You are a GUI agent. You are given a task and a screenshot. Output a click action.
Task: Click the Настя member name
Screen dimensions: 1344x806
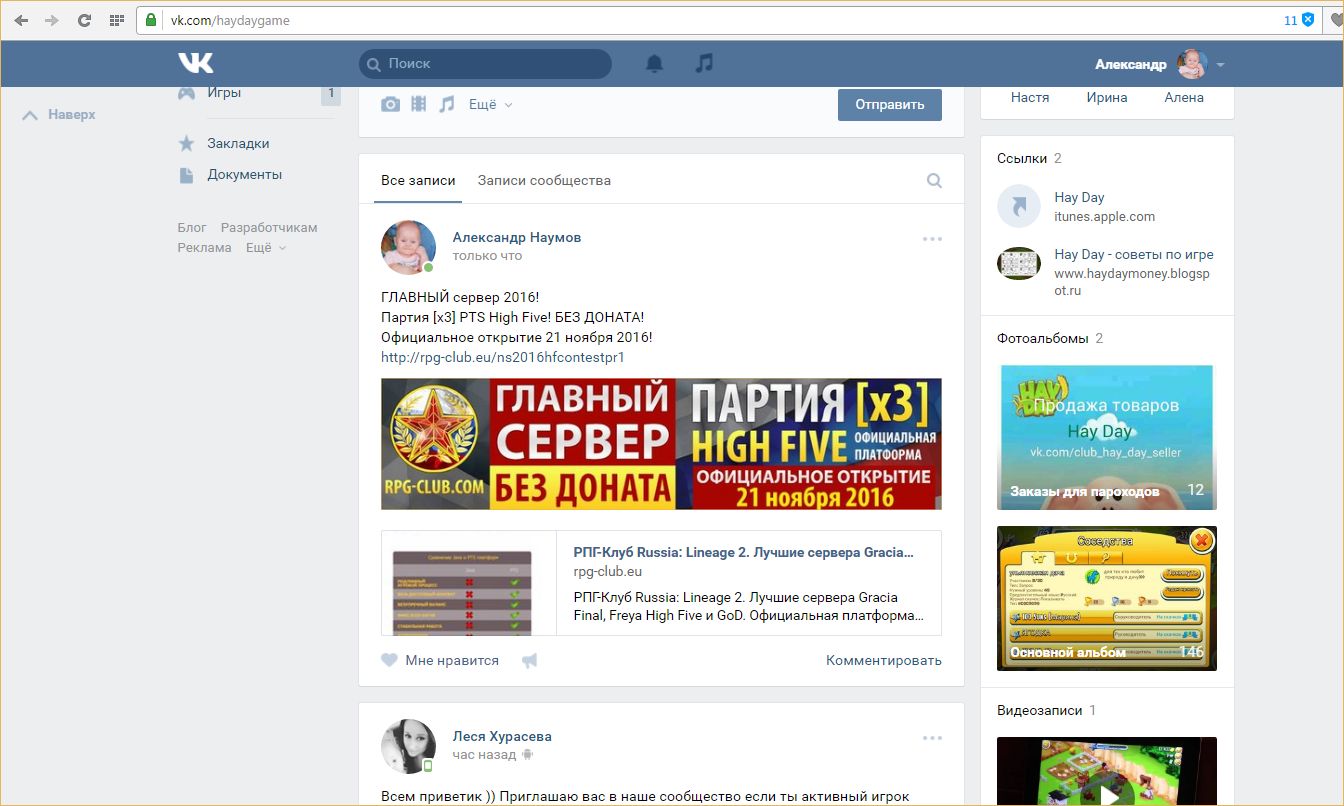pyautogui.click(x=1030, y=97)
